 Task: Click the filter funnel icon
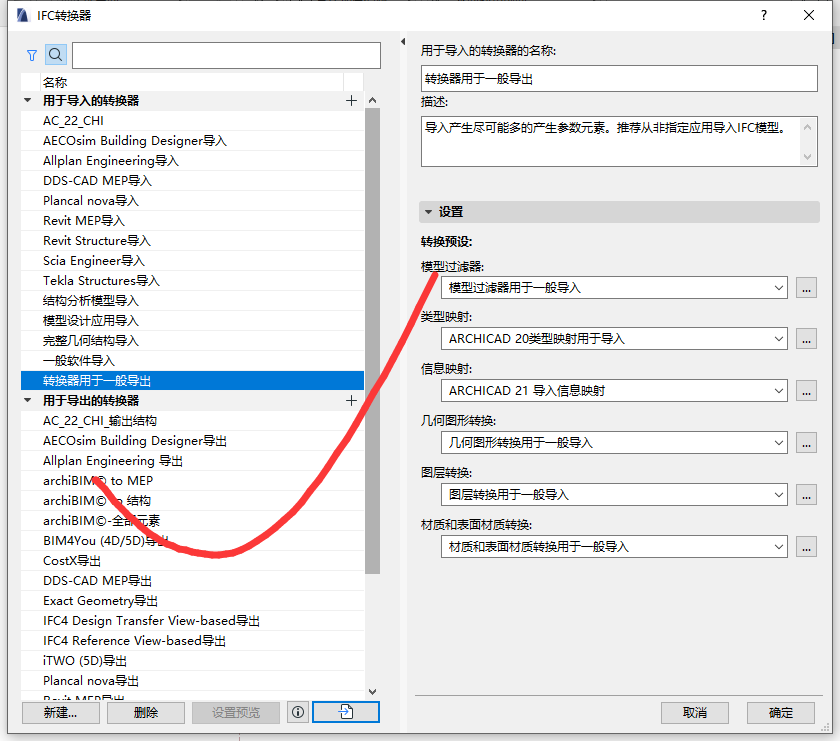pyautogui.click(x=32, y=55)
